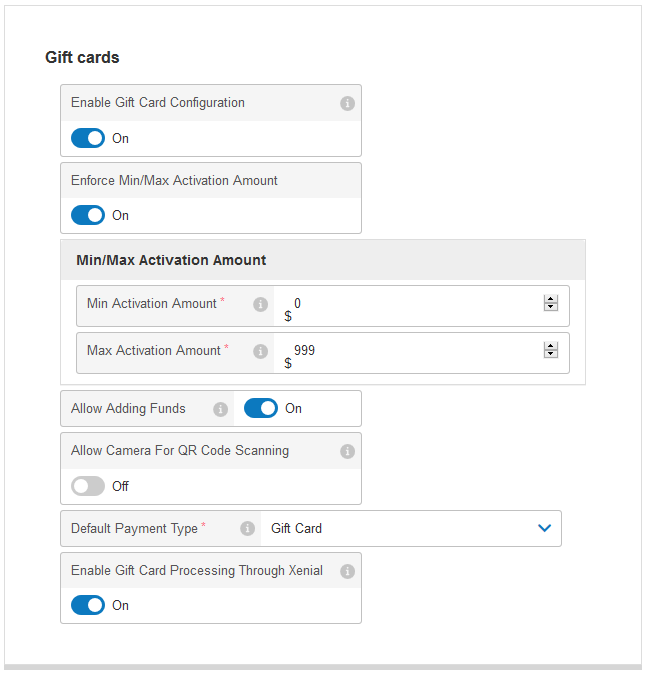Image resolution: width=647 pixels, height=678 pixels.
Task: Enable Allow Camera For QR Code Scanning
Action: pyautogui.click(x=88, y=486)
